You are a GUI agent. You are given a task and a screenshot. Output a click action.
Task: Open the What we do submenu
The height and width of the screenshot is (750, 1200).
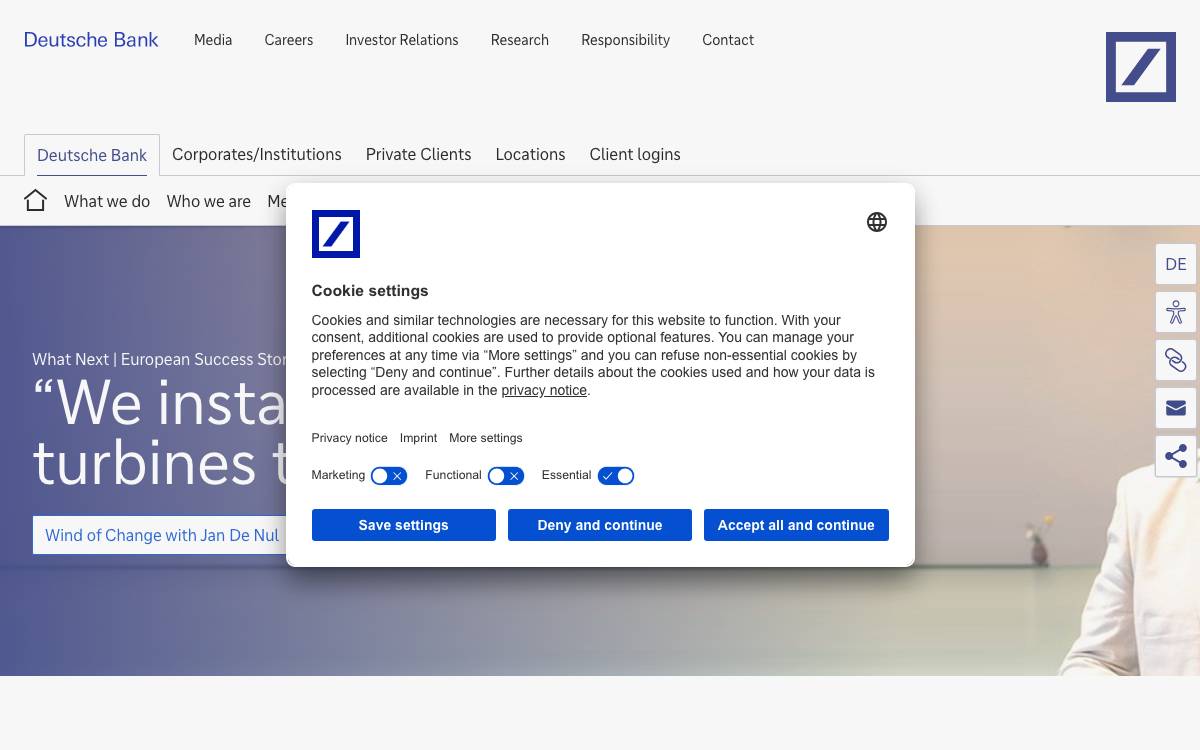[x=107, y=201]
